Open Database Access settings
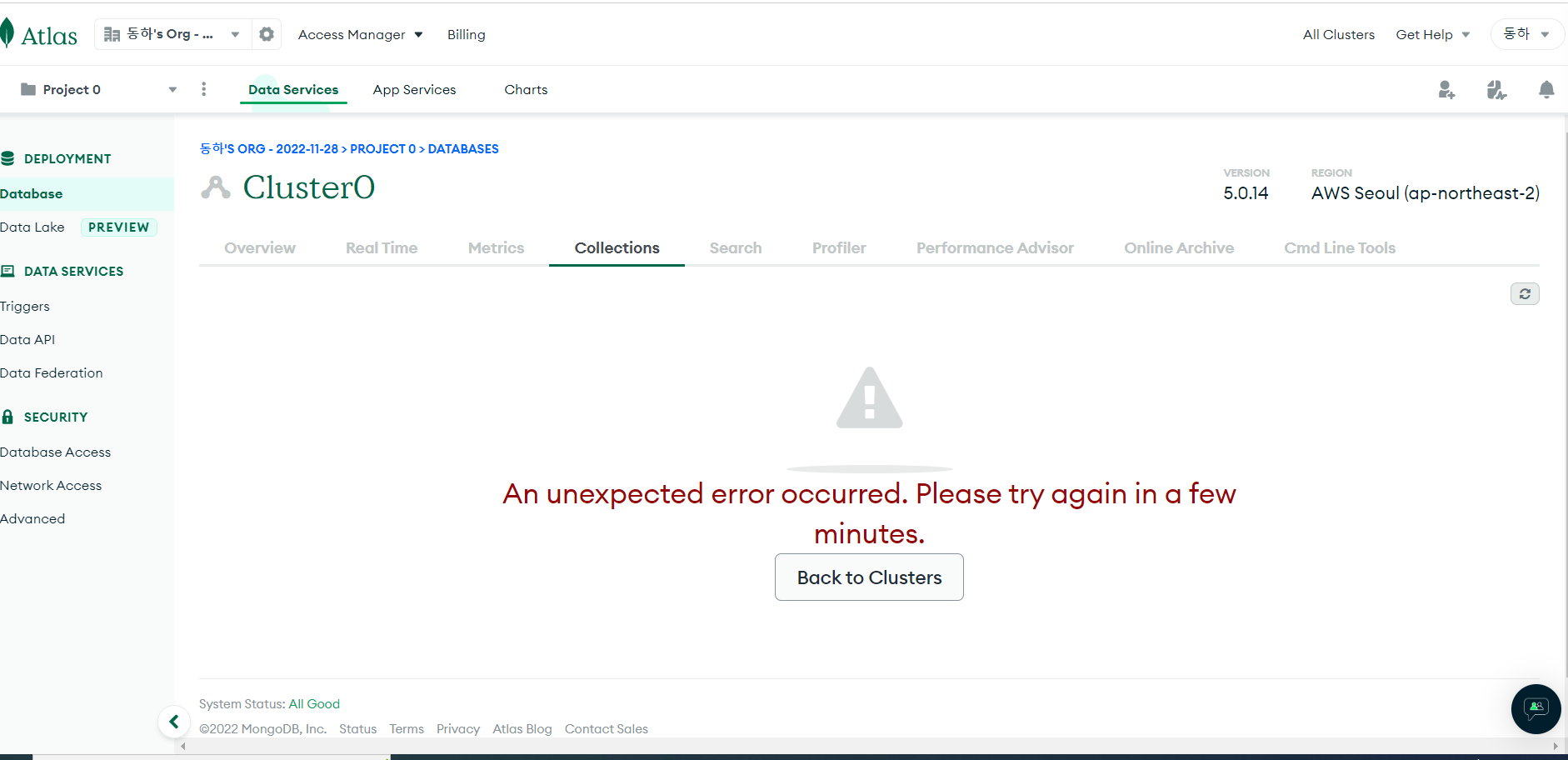This screenshot has height=760, width=1568. pyautogui.click(x=56, y=452)
